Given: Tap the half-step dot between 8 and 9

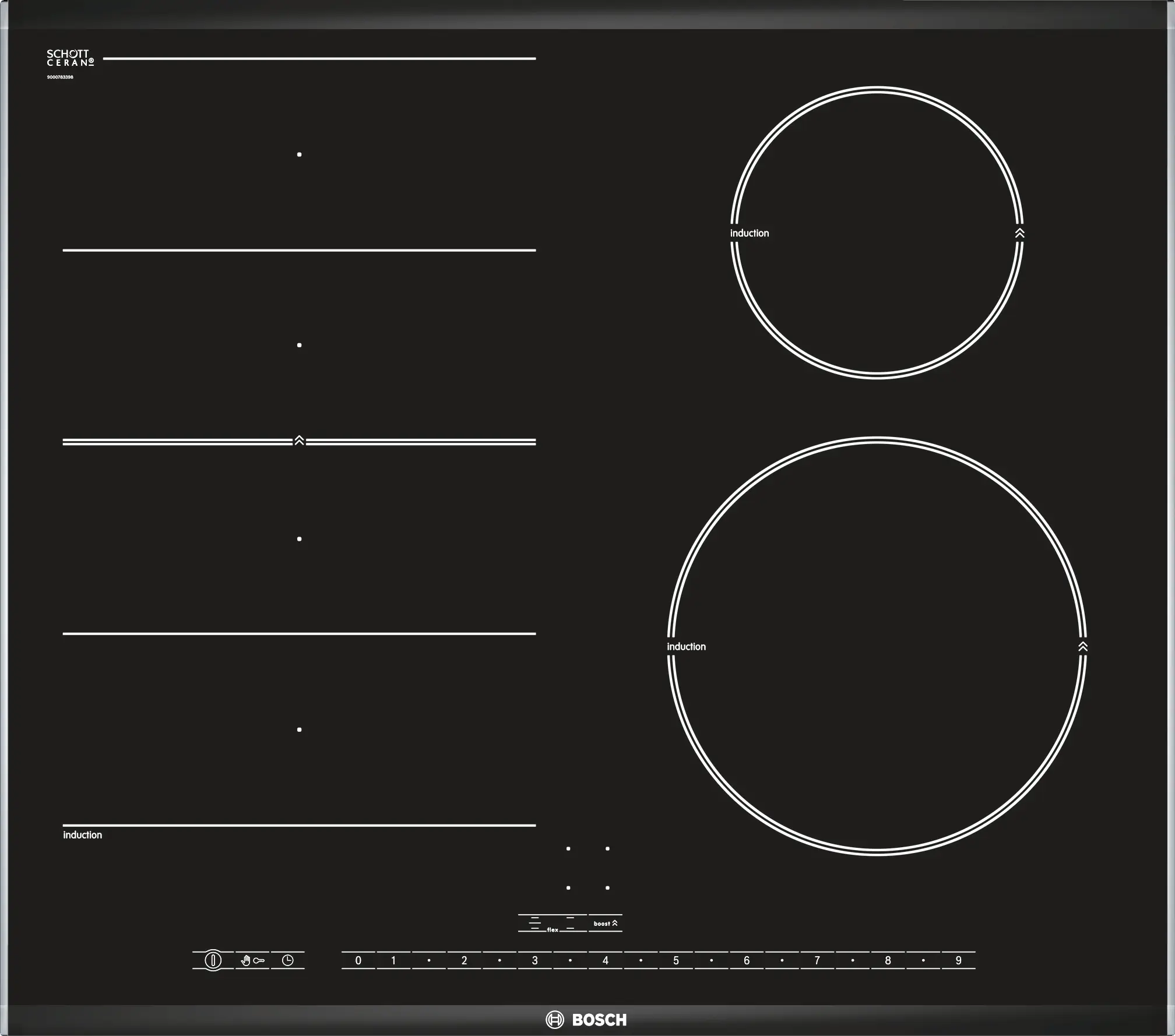Looking at the screenshot, I should pos(923,960).
